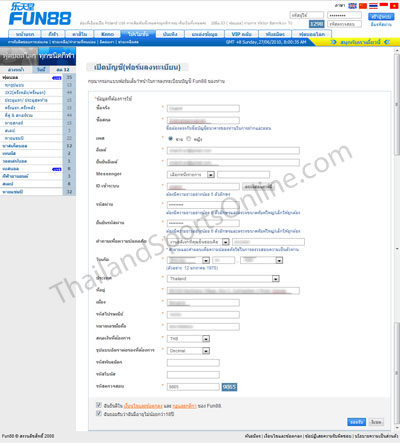
Task: Open the country dropdown showing Thailand
Action: 223,278
